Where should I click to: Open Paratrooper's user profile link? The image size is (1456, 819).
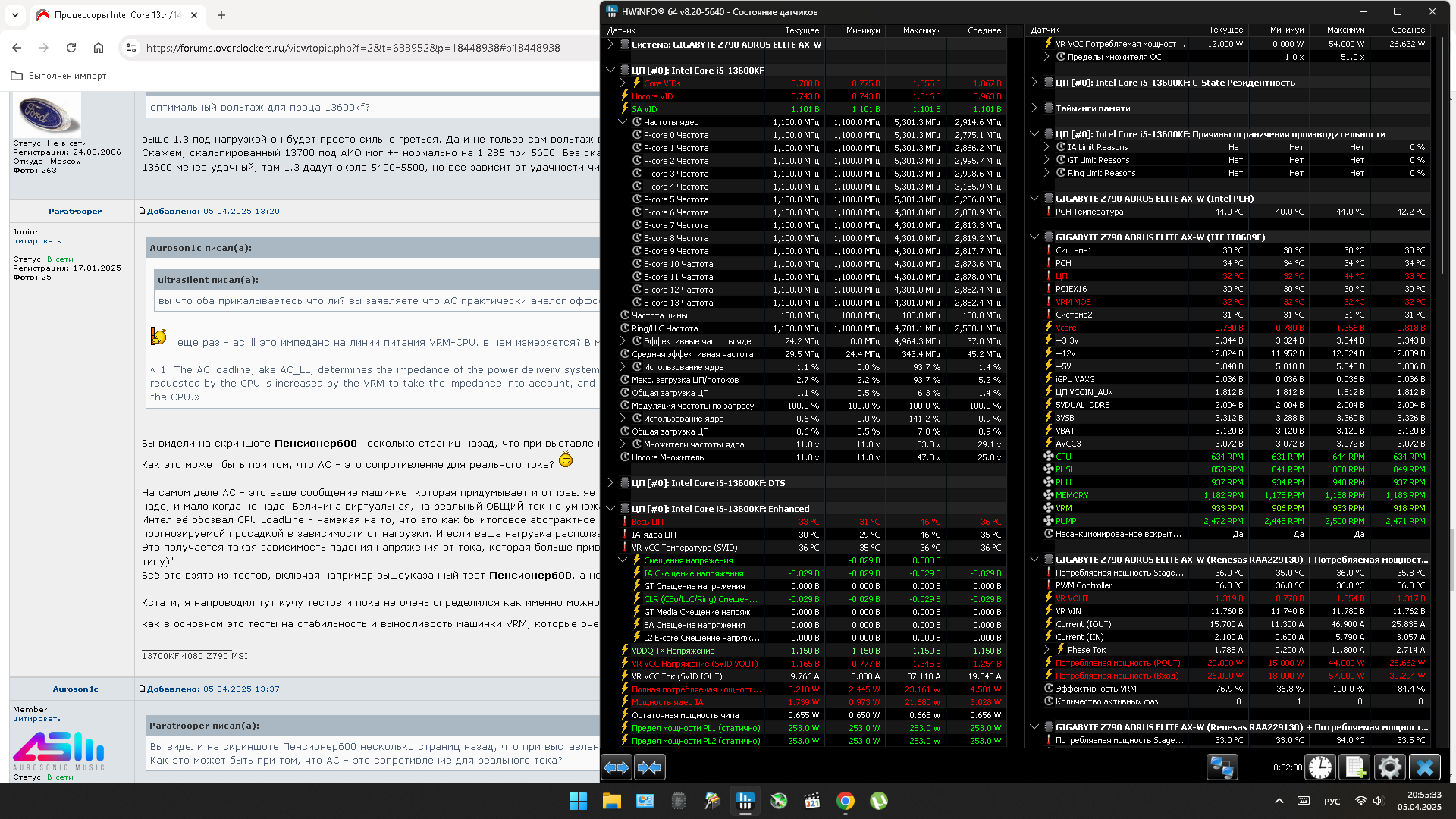(74, 212)
